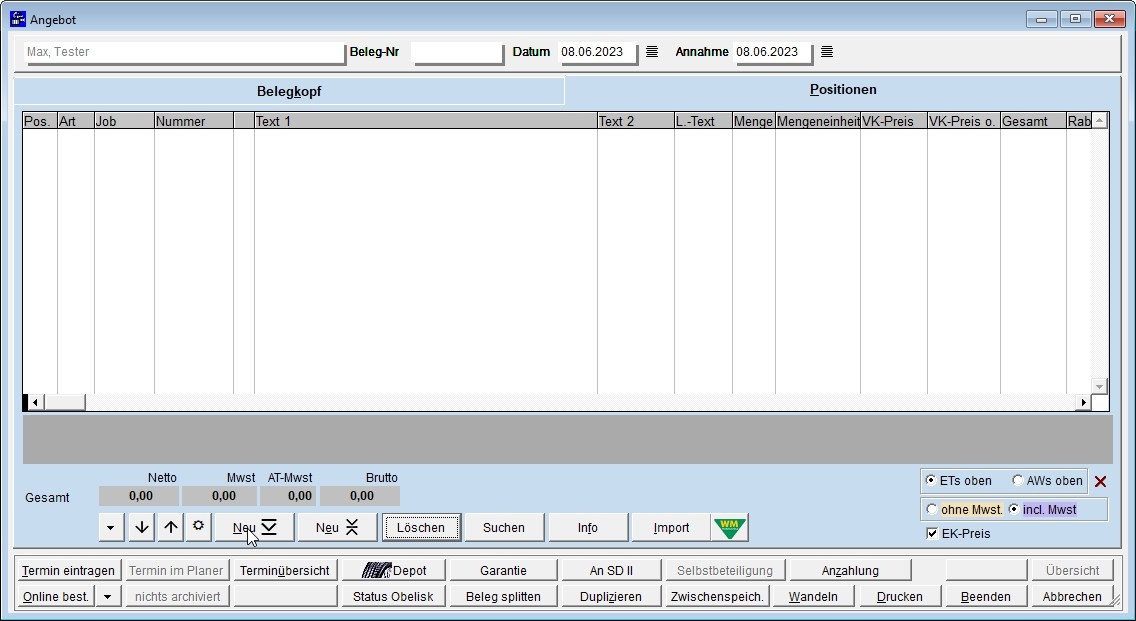The width and height of the screenshot is (1136, 621).
Task: Click the horizontal scrollbar thumb
Action: (64, 402)
